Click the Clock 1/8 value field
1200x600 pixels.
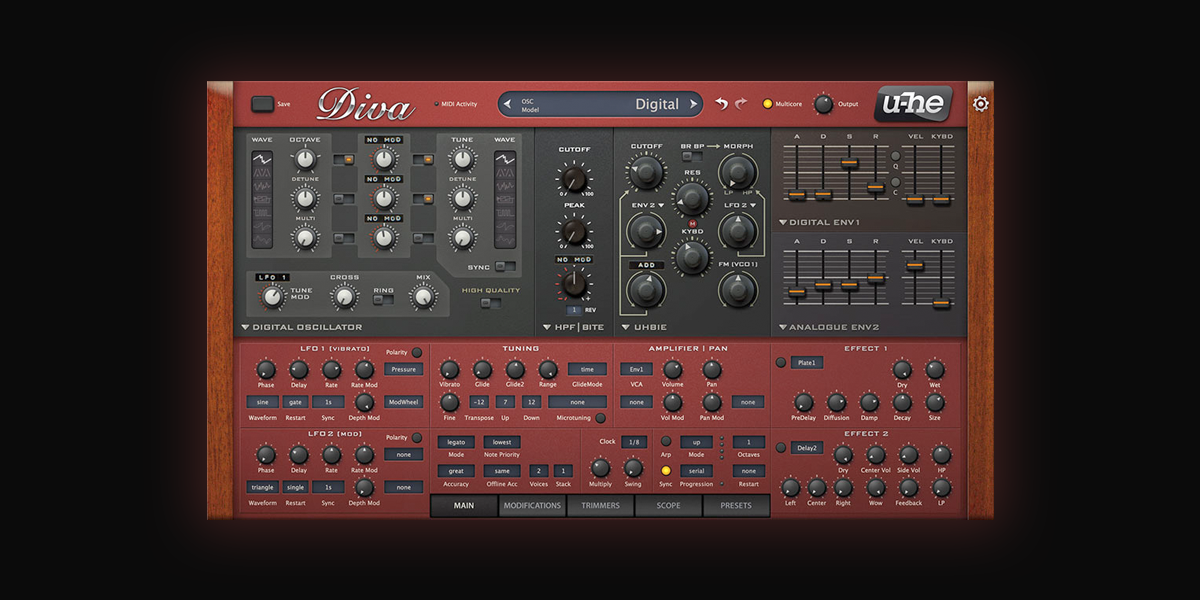[634, 442]
